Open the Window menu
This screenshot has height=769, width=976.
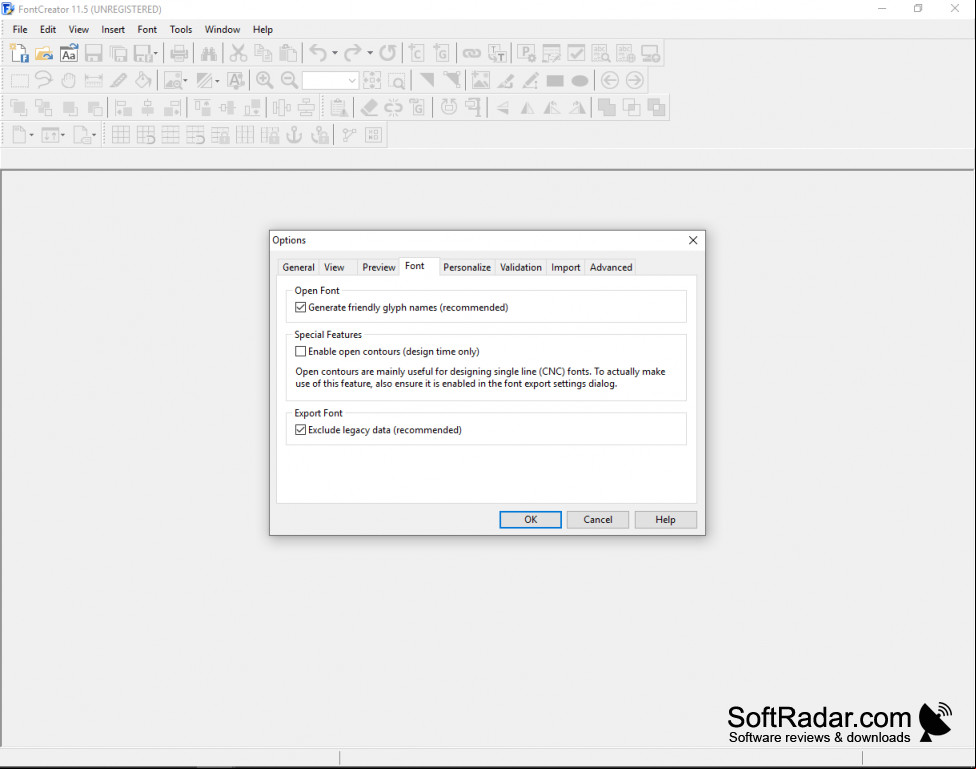222,29
